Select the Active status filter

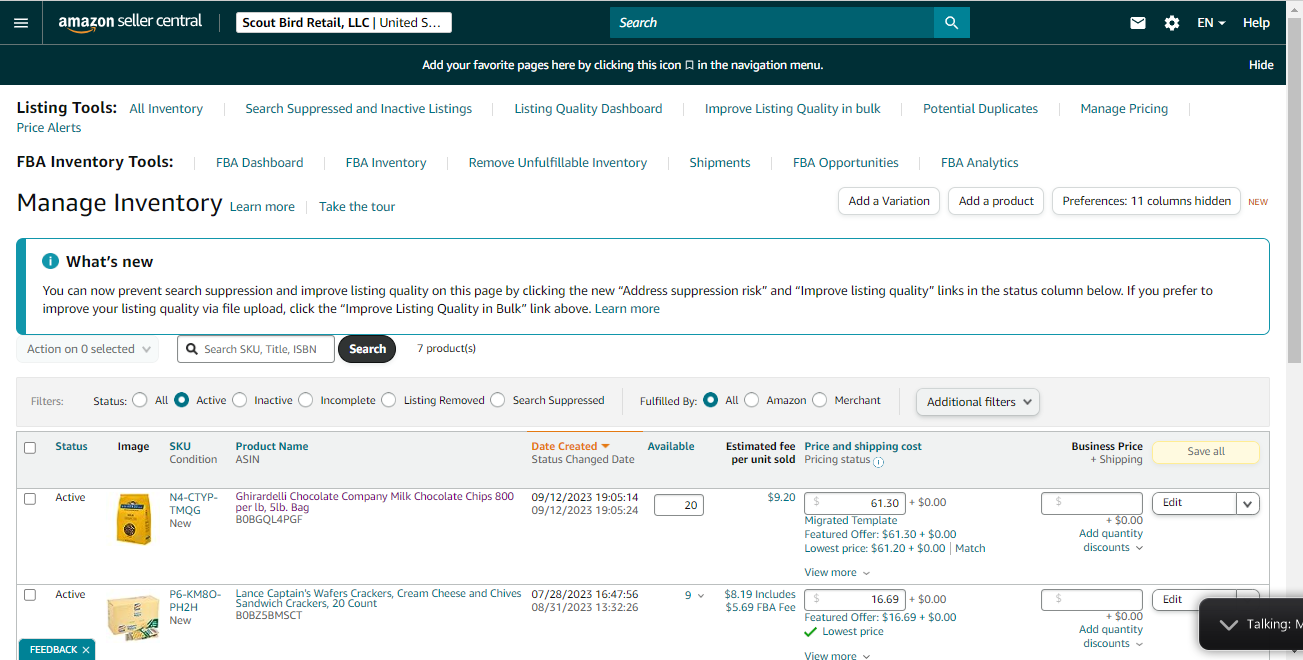[181, 400]
